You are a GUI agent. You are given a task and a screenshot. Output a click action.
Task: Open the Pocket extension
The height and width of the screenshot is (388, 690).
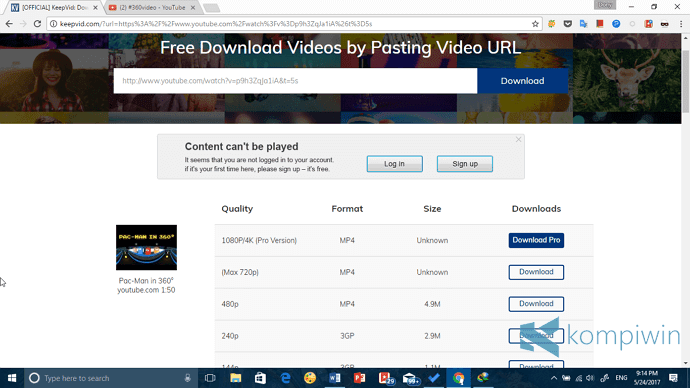pos(568,24)
